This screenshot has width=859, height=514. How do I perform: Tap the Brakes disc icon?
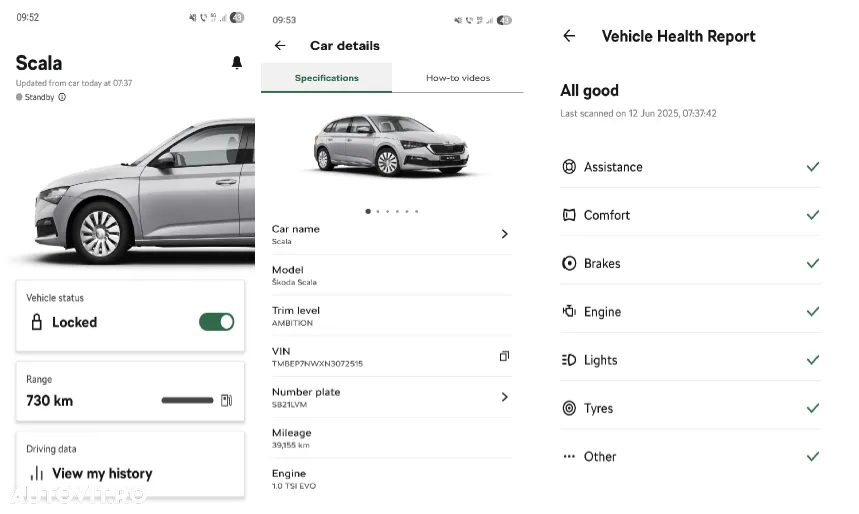569,263
